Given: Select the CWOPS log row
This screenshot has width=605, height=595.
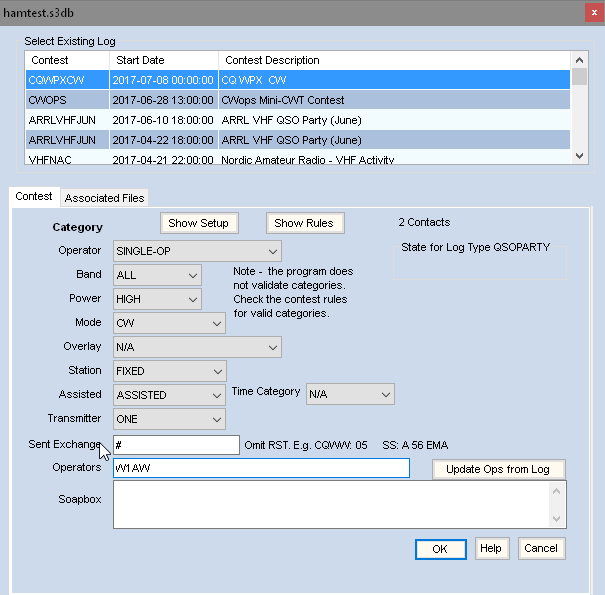Looking at the screenshot, I should (x=297, y=100).
